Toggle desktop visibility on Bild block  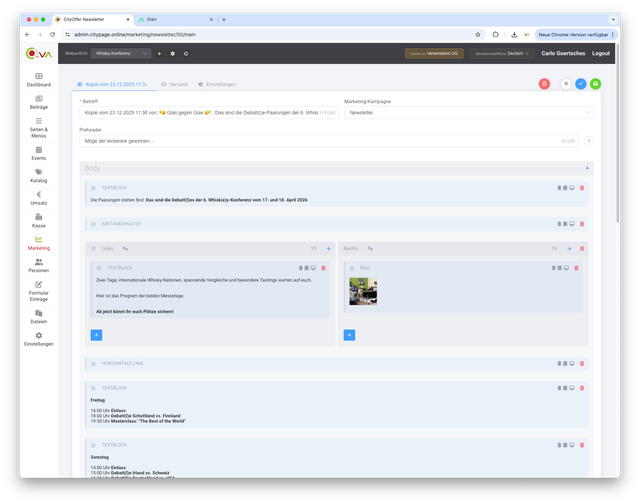point(568,268)
